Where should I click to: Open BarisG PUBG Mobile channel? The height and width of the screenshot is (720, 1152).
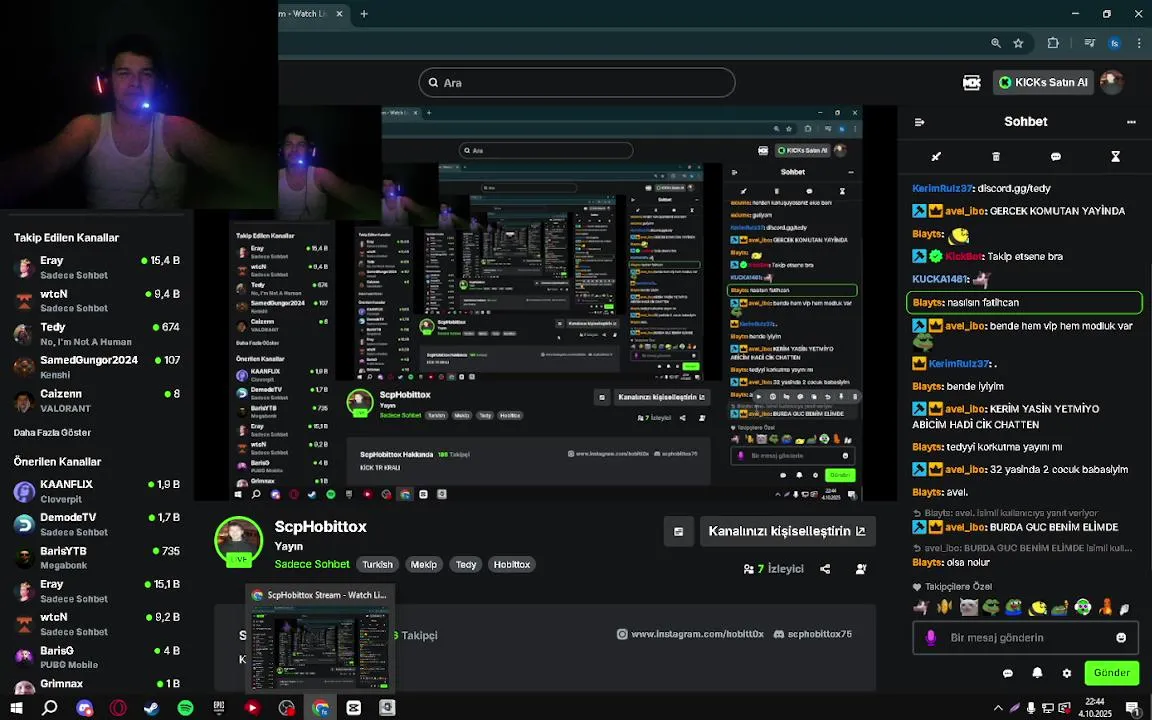coord(97,658)
